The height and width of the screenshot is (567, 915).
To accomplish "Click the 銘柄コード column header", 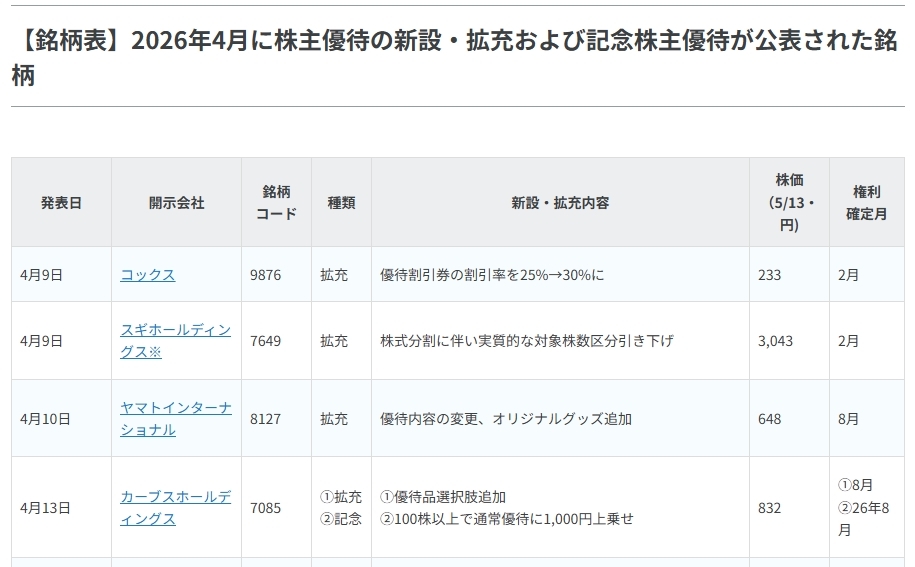I will 276,202.
